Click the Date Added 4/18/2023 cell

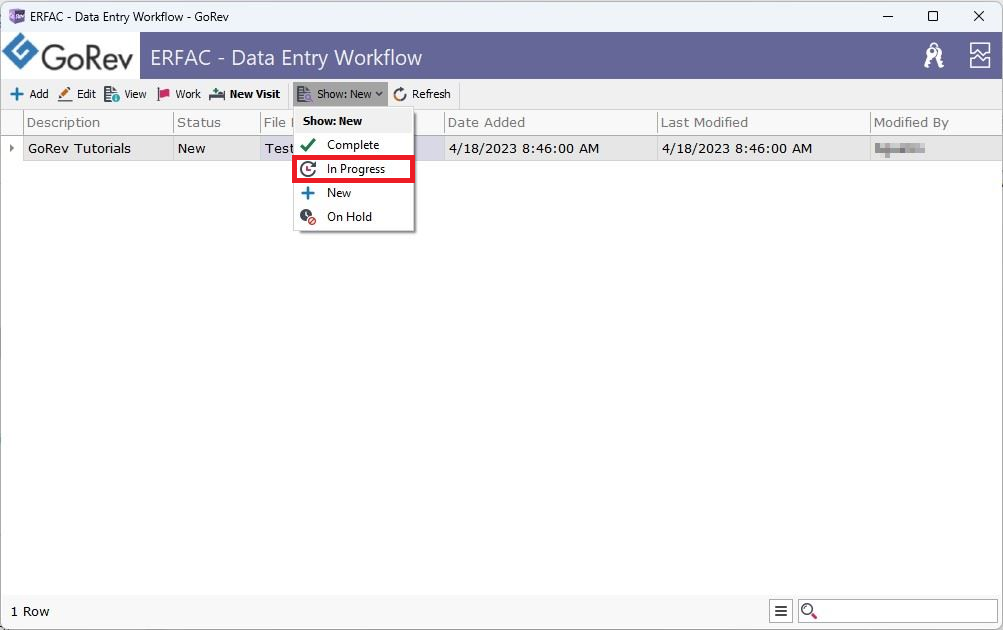tap(551, 148)
